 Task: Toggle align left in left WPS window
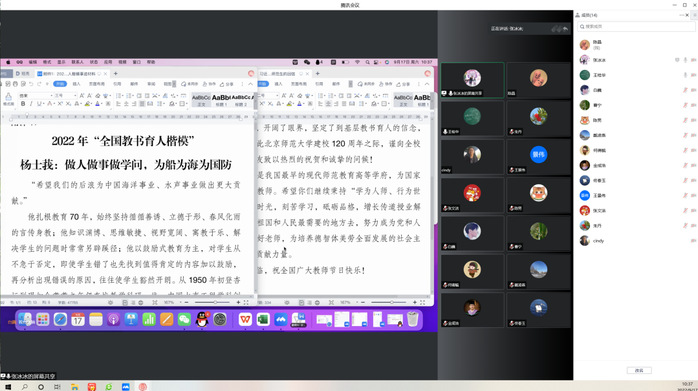[x=118, y=103]
